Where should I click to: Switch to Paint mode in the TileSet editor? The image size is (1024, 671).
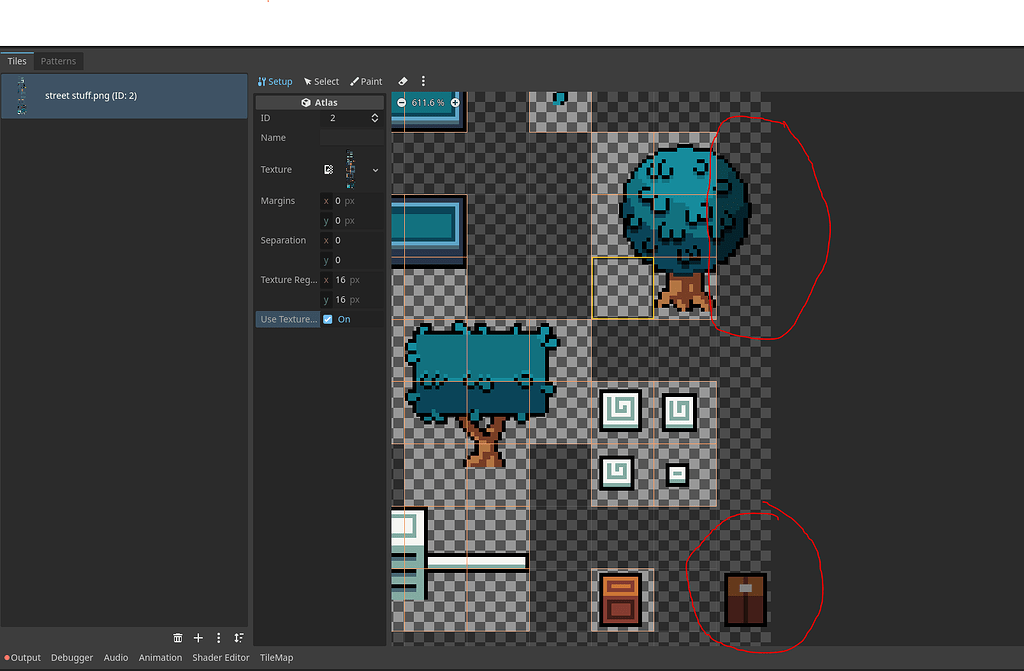[366, 81]
